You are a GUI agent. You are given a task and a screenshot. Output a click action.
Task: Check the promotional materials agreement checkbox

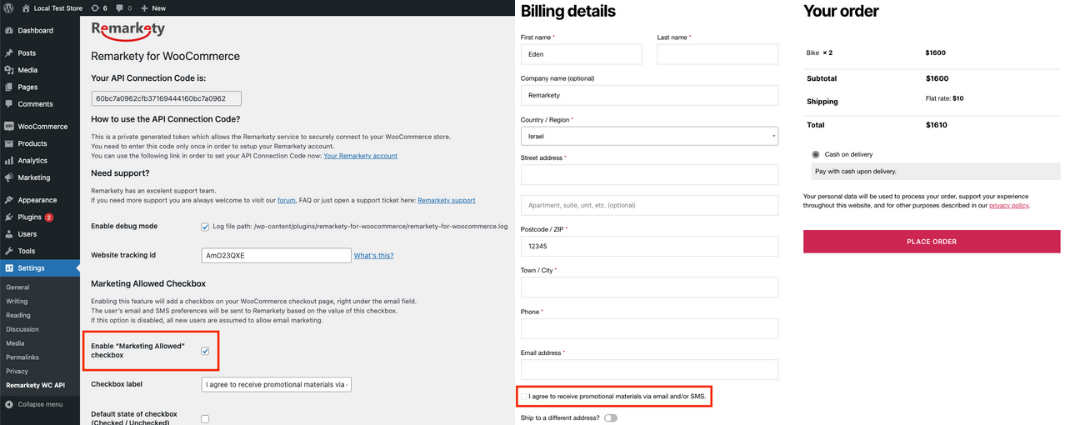tap(525, 397)
